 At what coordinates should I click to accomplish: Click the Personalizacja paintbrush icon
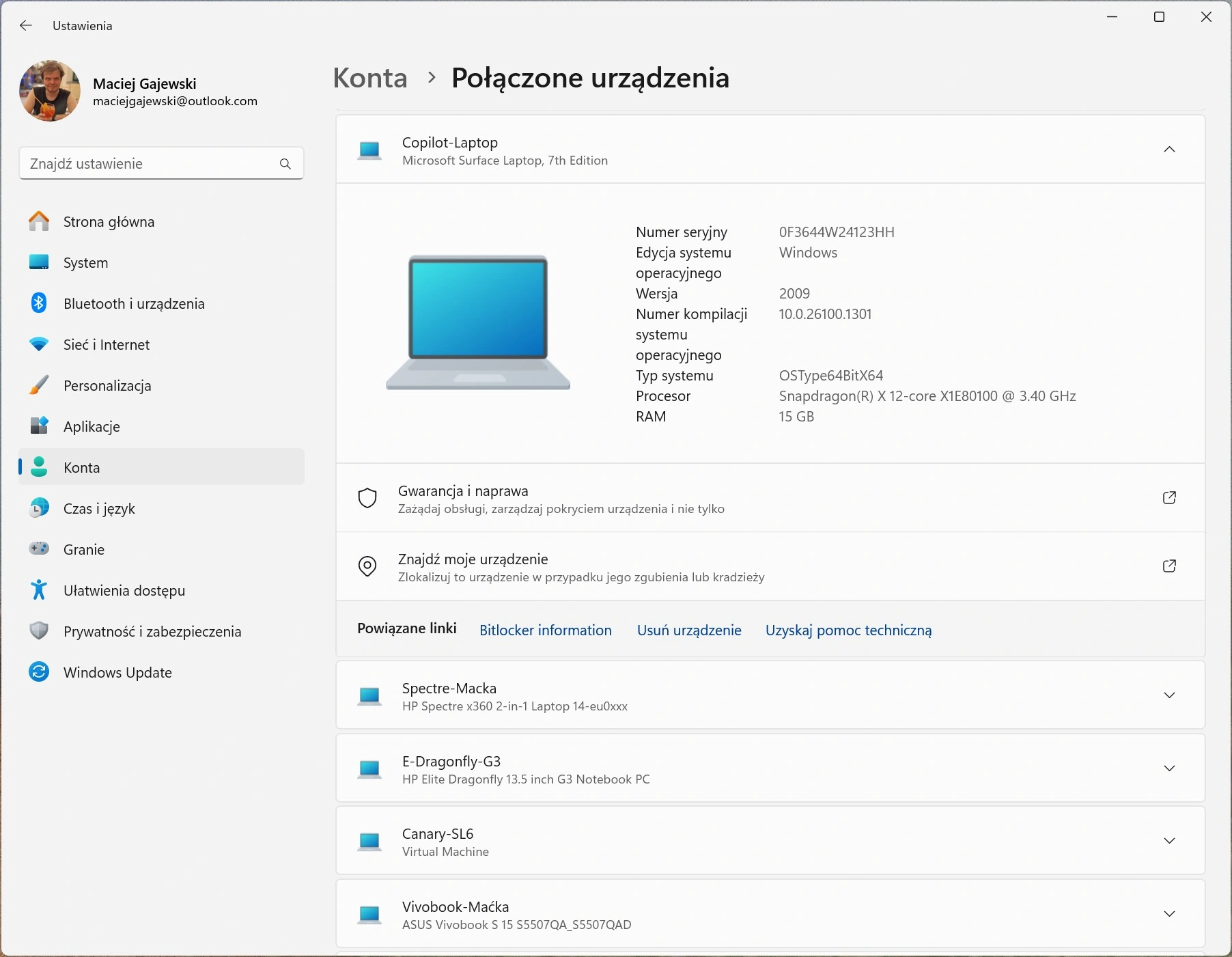point(39,385)
